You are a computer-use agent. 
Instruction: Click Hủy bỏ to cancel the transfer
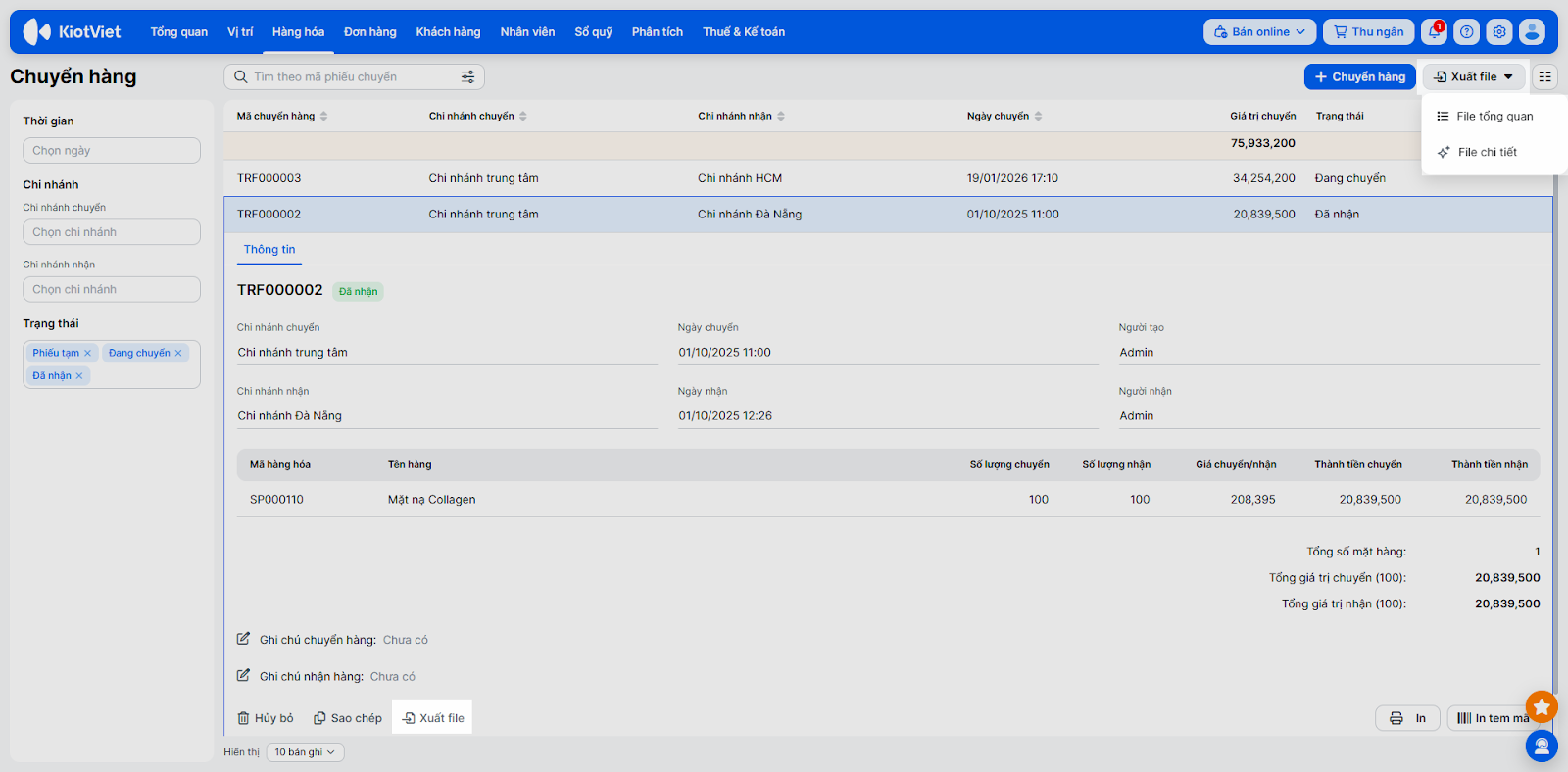[266, 718]
